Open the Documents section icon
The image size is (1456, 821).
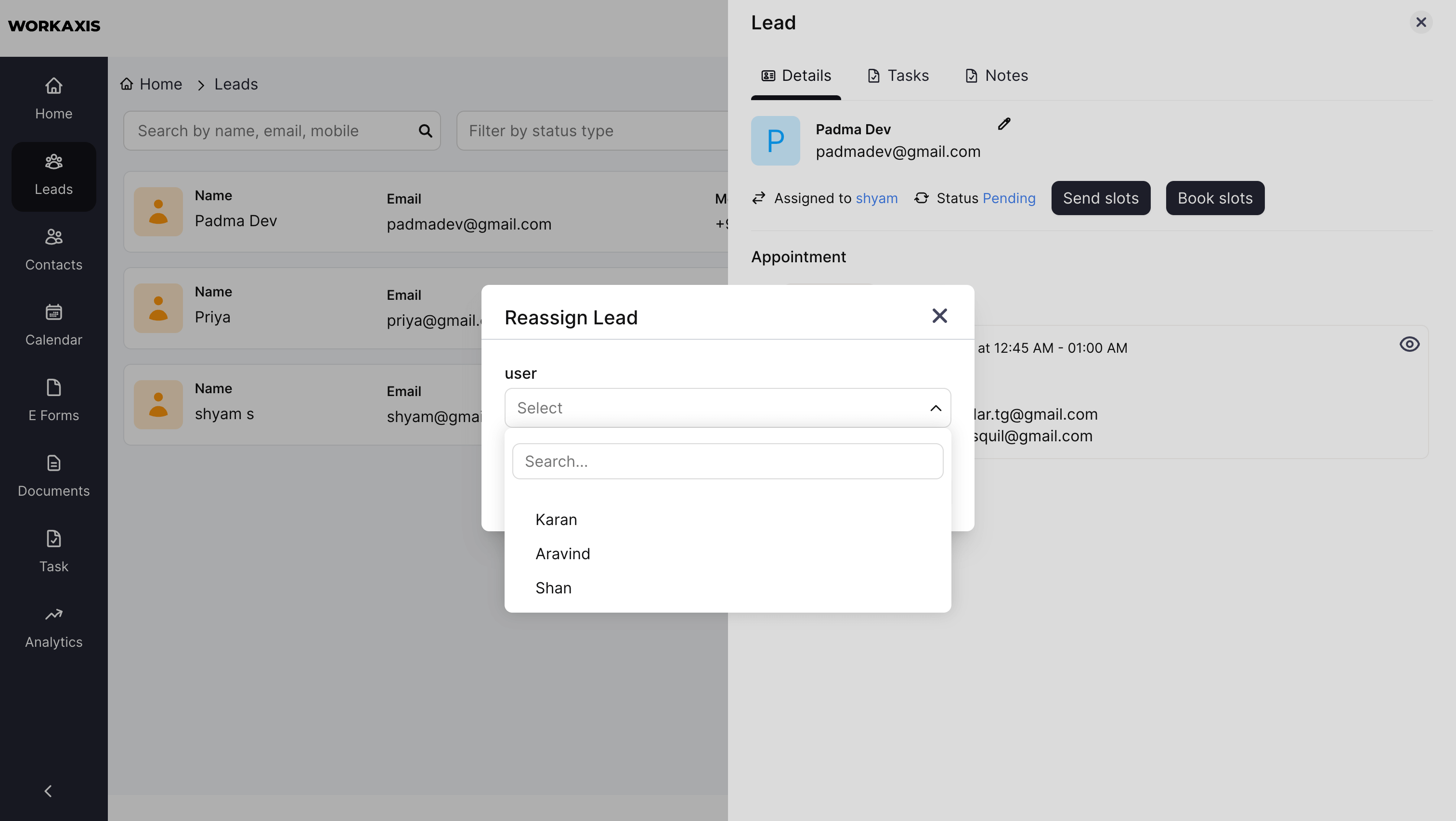coord(54,464)
